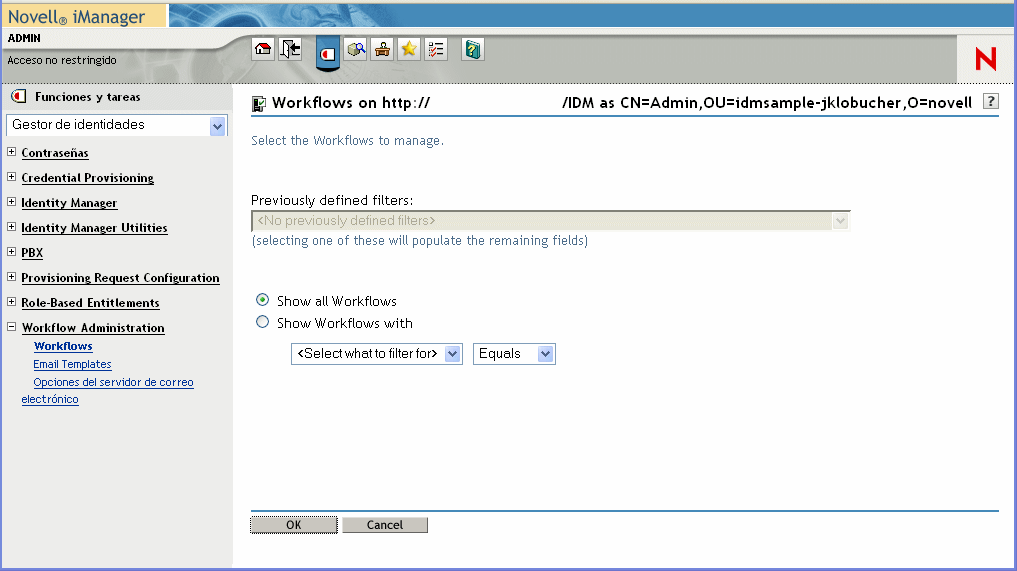Image resolution: width=1017 pixels, height=571 pixels.
Task: Click the Cancel button
Action: point(385,525)
